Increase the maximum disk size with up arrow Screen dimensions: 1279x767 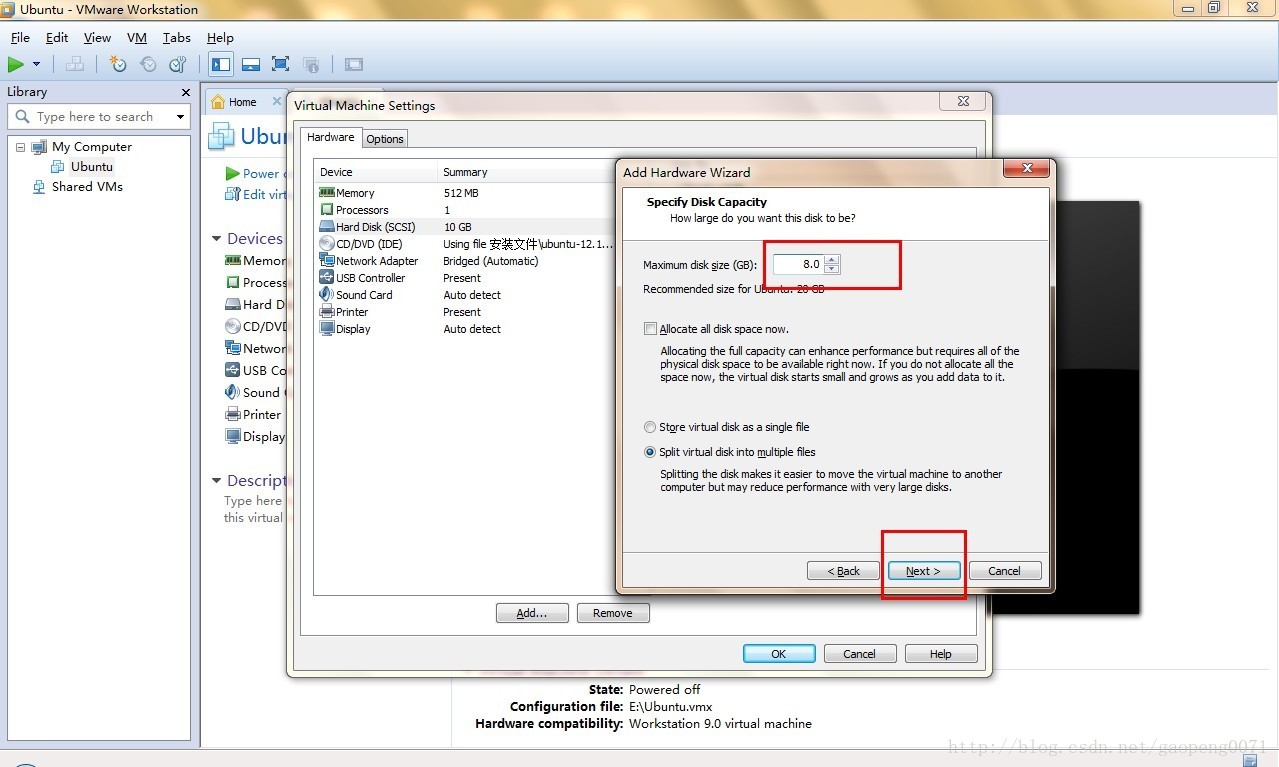pyautogui.click(x=833, y=259)
